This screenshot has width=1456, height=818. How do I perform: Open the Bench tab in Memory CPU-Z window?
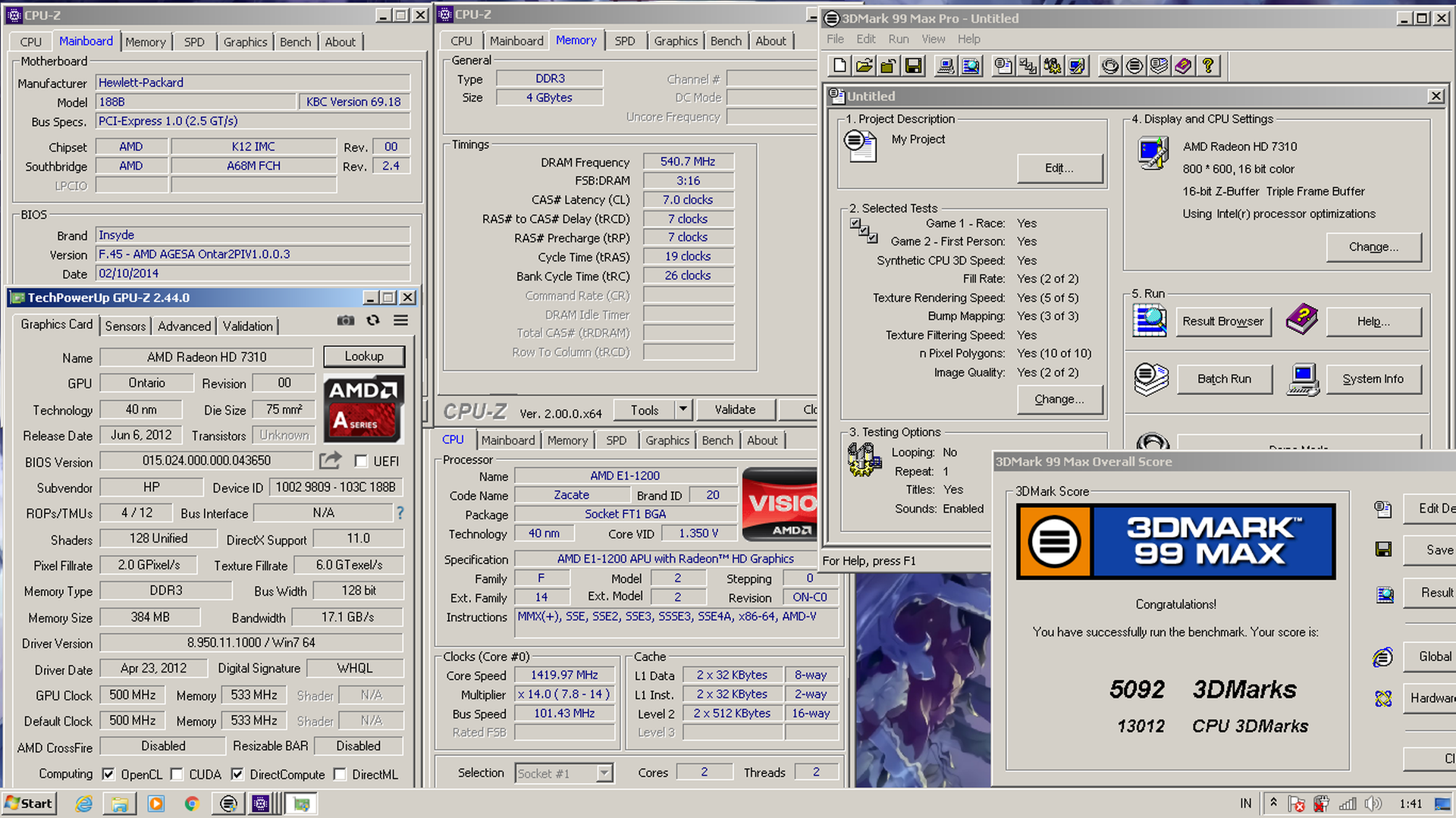tap(726, 41)
